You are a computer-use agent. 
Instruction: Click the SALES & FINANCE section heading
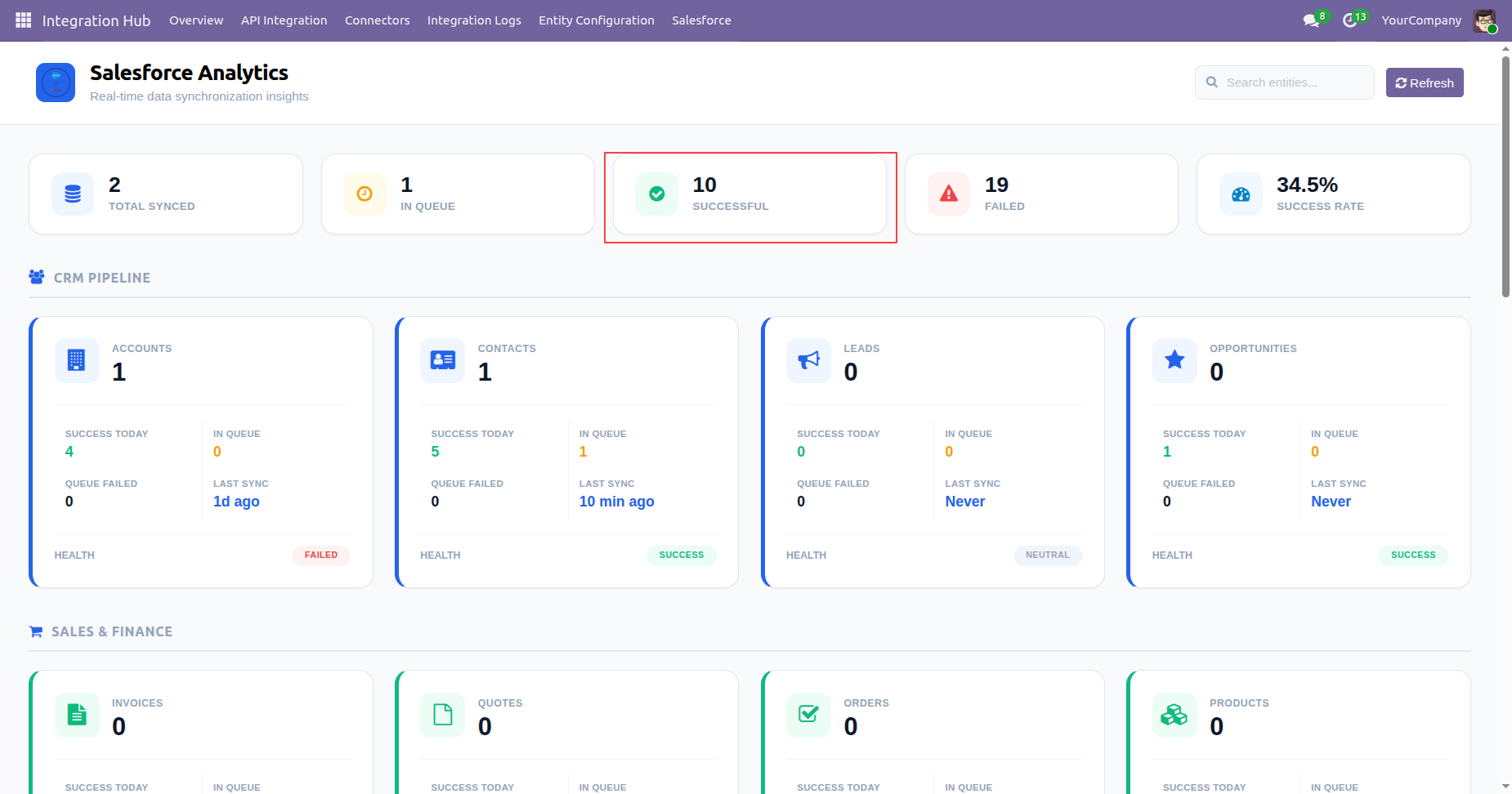click(x=112, y=631)
